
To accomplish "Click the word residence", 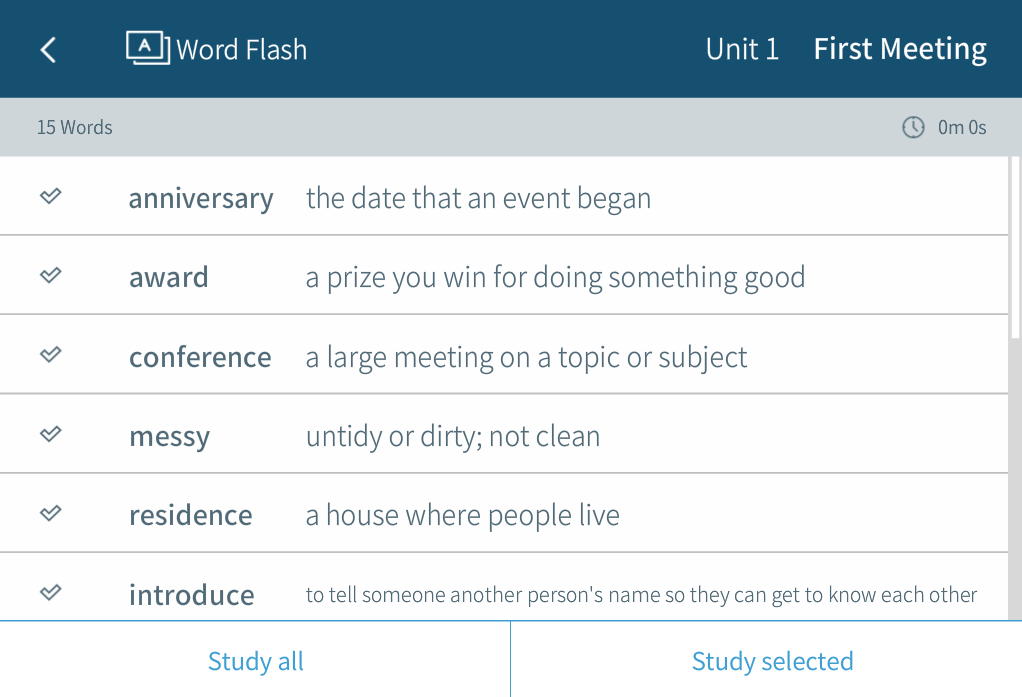I will 191,515.
